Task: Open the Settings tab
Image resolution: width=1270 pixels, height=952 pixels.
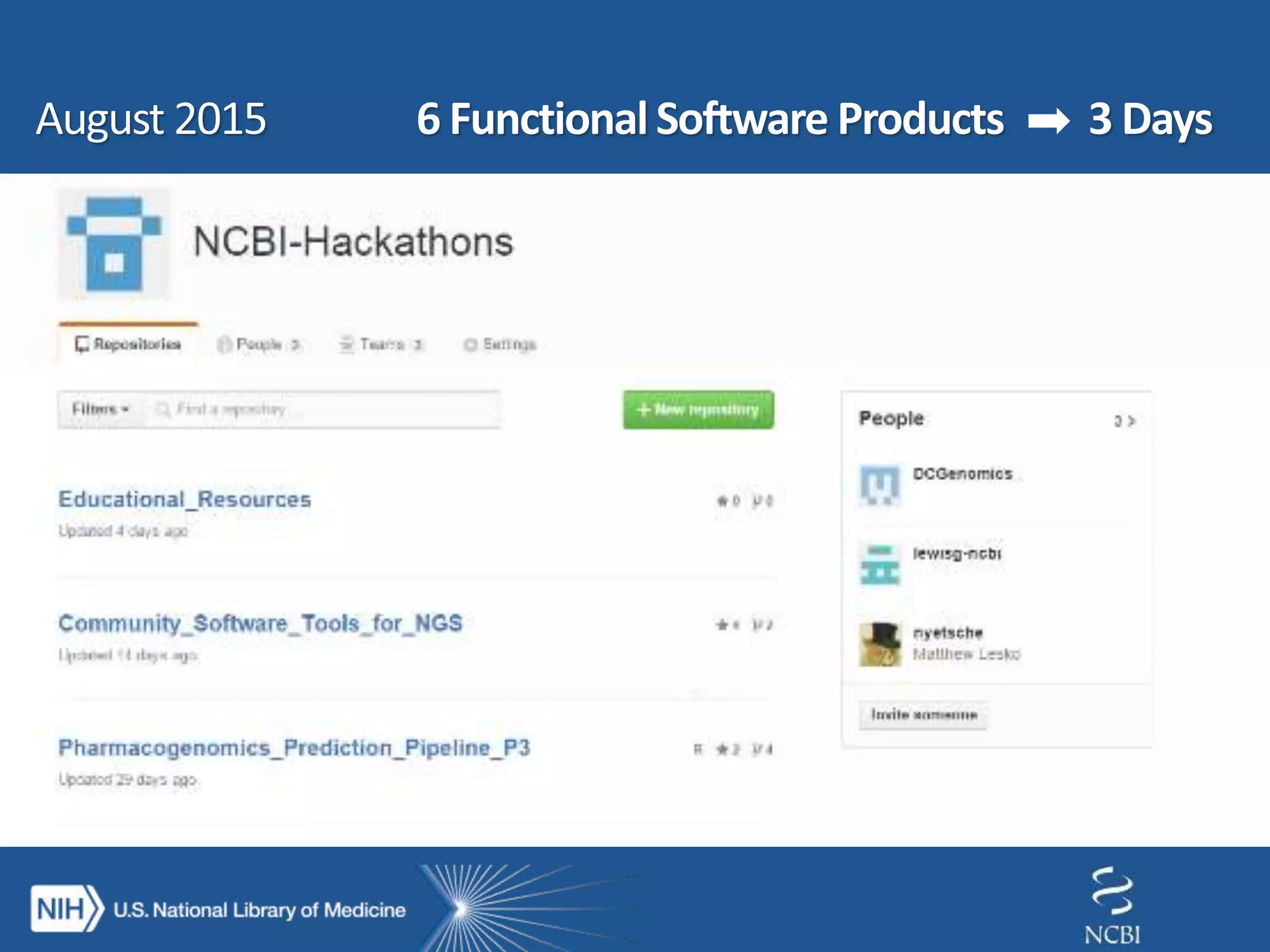Action: [x=500, y=344]
